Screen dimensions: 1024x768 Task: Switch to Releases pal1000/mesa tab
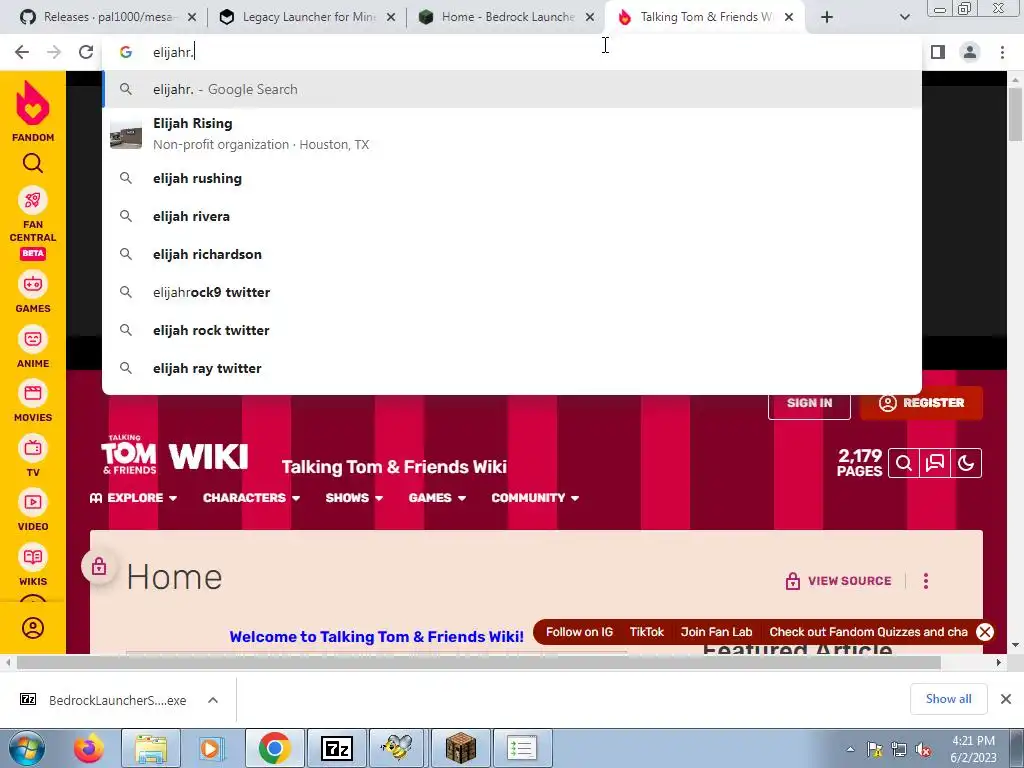[108, 17]
